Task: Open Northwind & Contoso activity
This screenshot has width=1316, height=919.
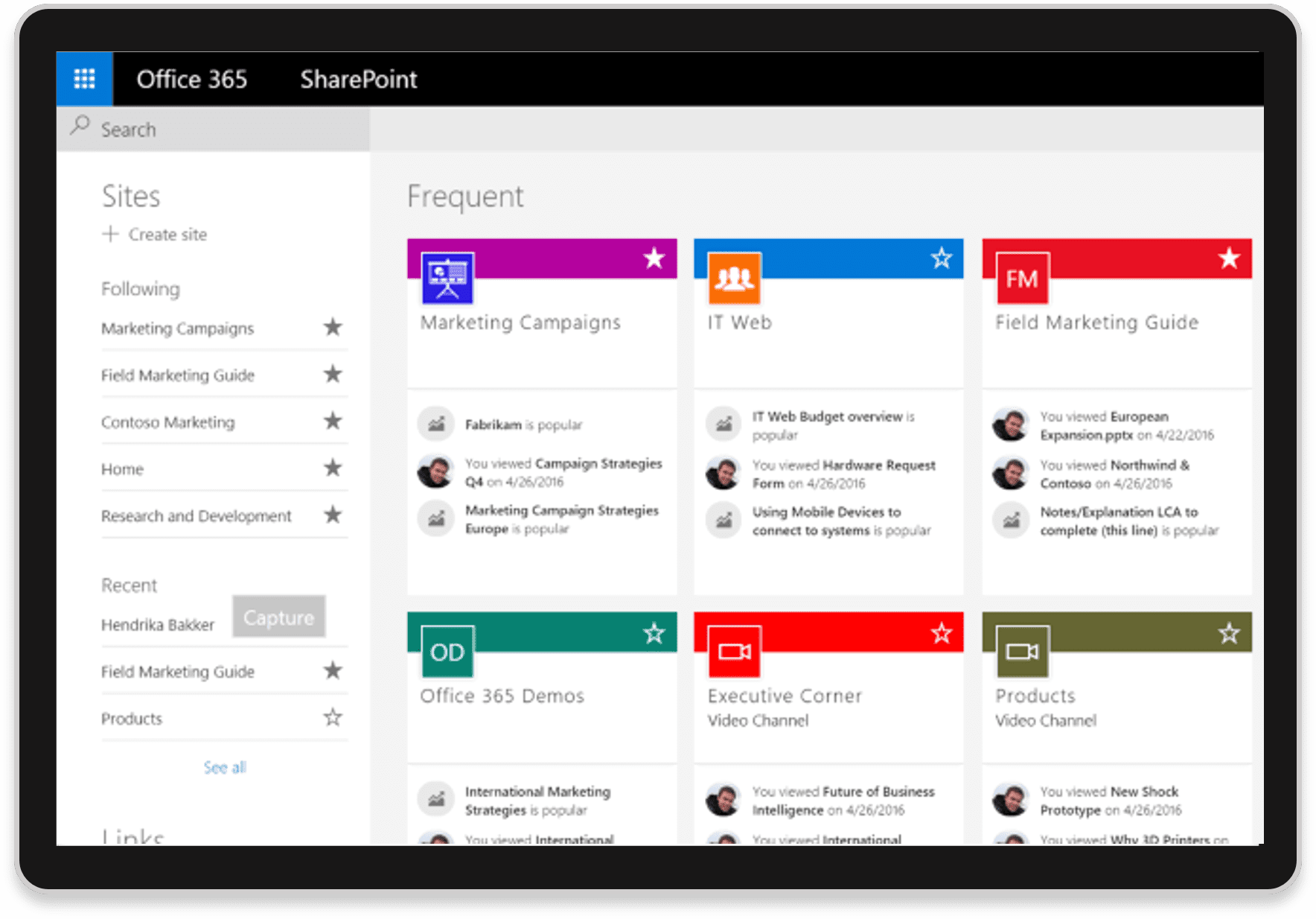Action: click(1115, 474)
